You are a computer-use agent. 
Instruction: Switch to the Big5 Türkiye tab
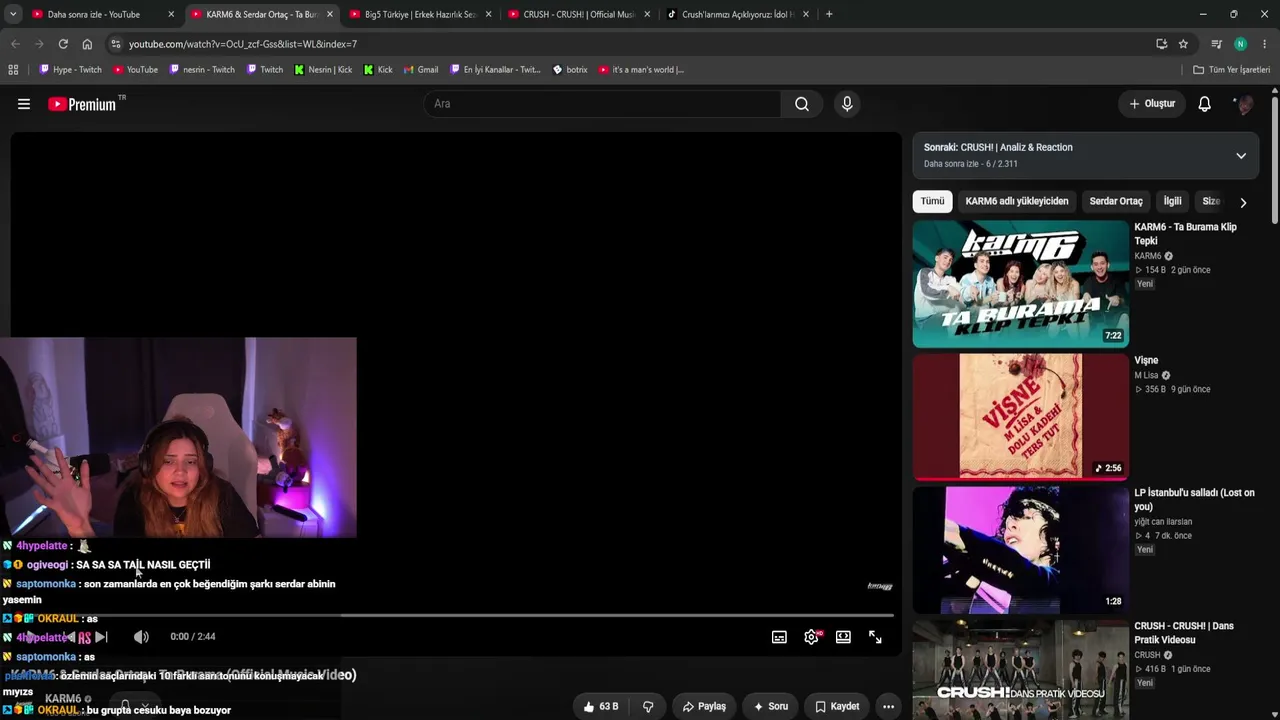point(421,14)
